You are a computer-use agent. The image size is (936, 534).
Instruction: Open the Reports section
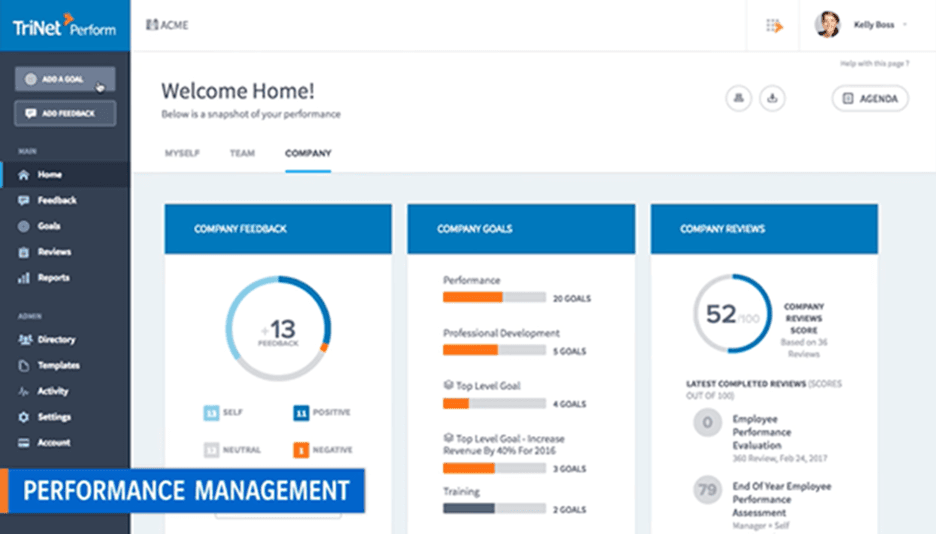pyautogui.click(x=53, y=278)
